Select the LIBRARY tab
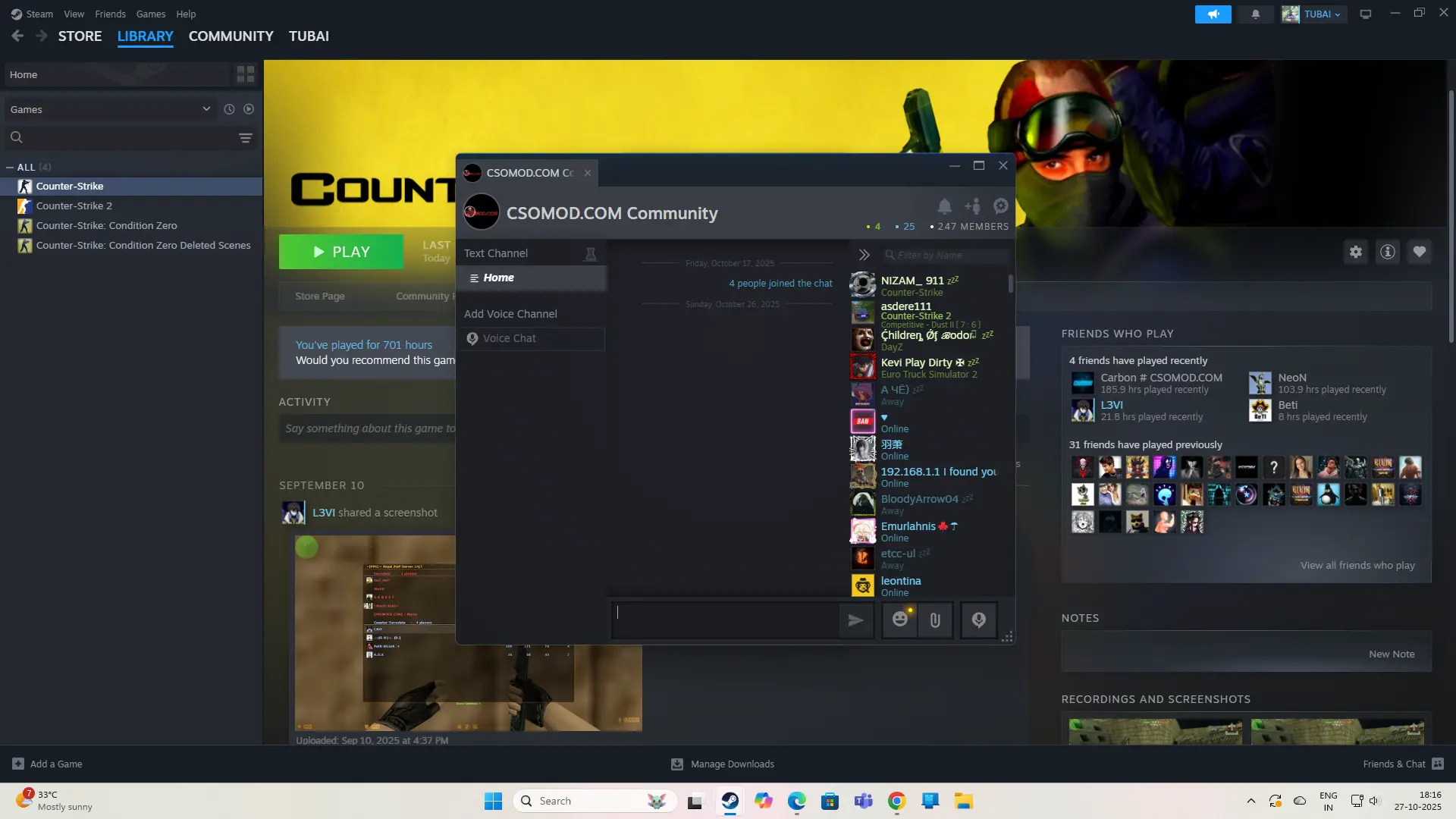Viewport: 1456px width, 819px height. [146, 36]
